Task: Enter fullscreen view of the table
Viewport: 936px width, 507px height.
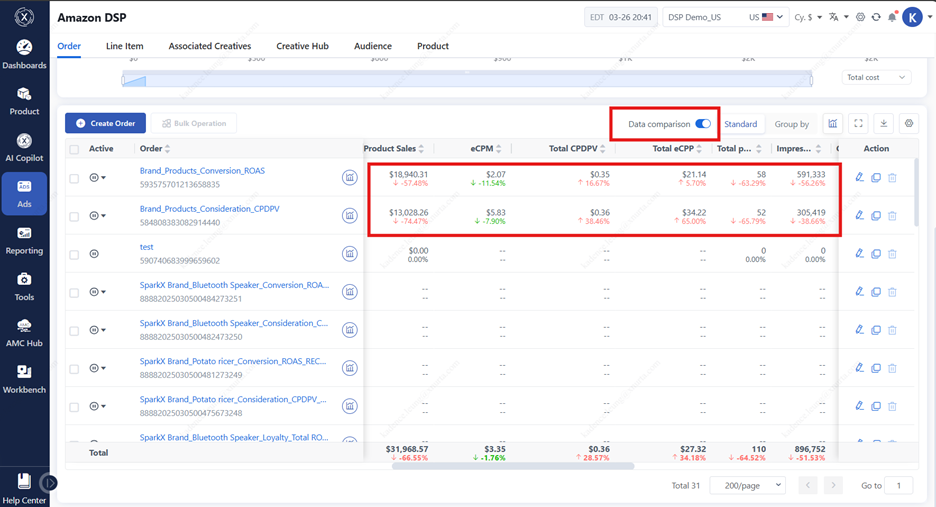Action: tap(858, 124)
